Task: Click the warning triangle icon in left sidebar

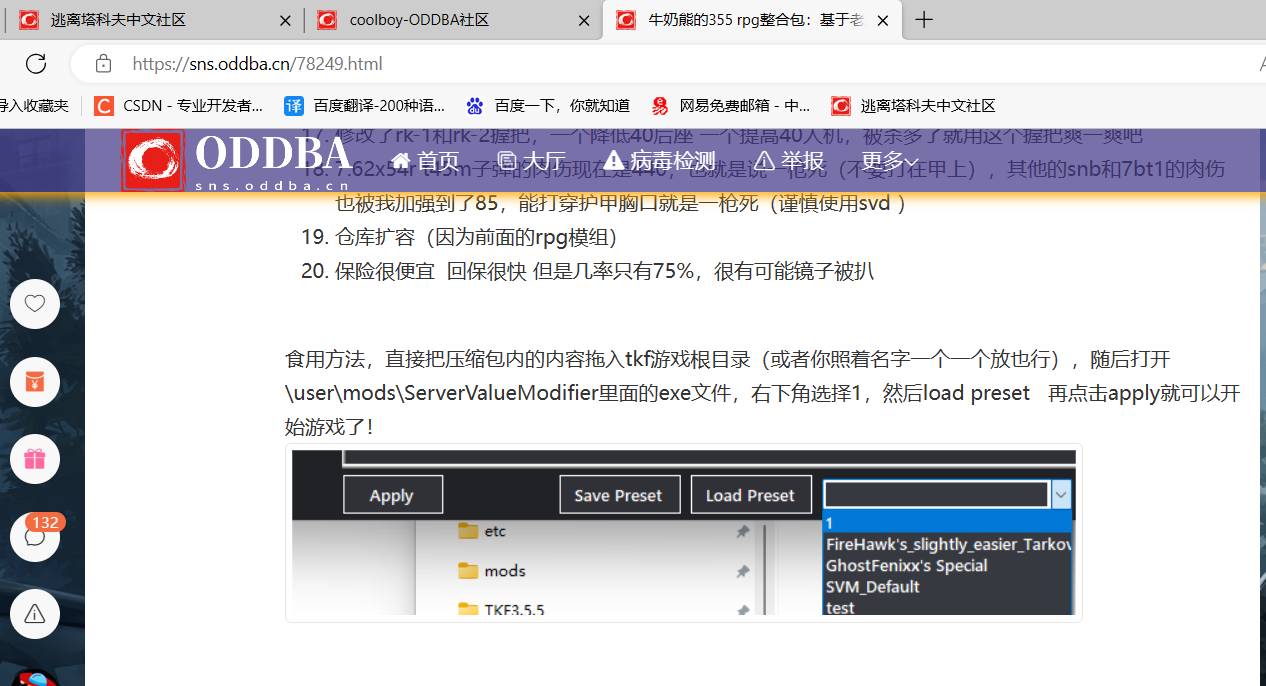Action: pos(35,614)
